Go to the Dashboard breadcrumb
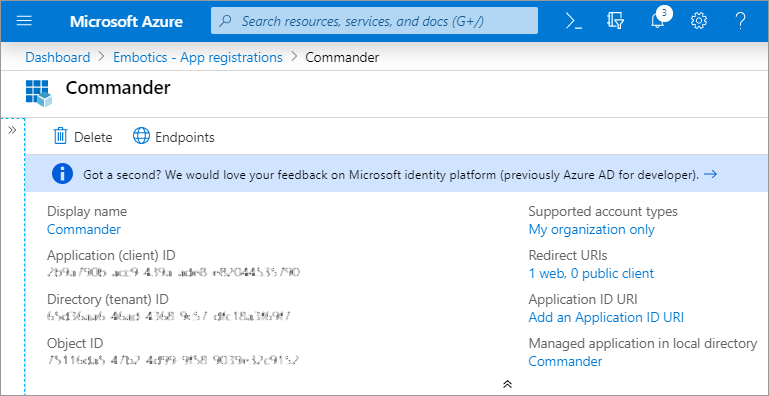The image size is (769, 396). [58, 57]
